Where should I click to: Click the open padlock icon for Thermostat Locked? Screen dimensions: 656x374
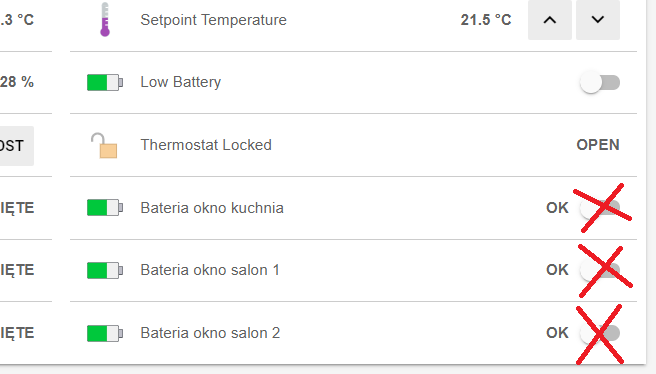point(104,146)
